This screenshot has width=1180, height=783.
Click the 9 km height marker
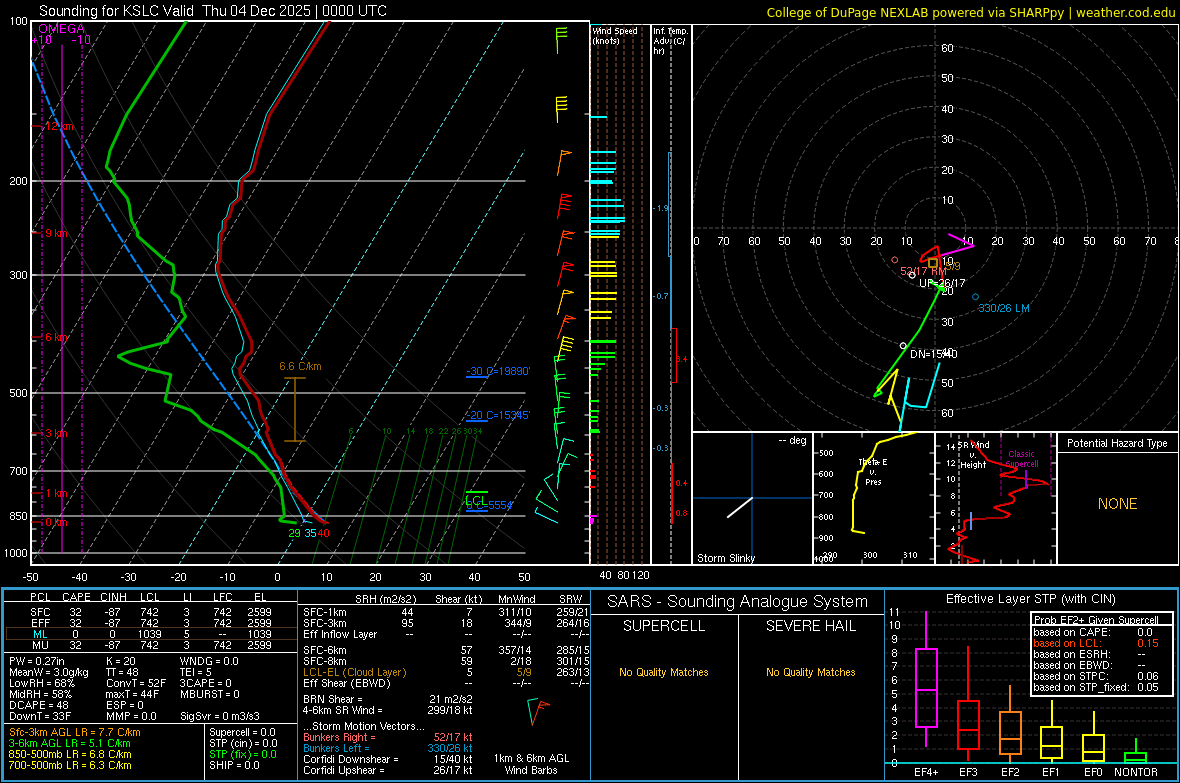pyautogui.click(x=56, y=233)
